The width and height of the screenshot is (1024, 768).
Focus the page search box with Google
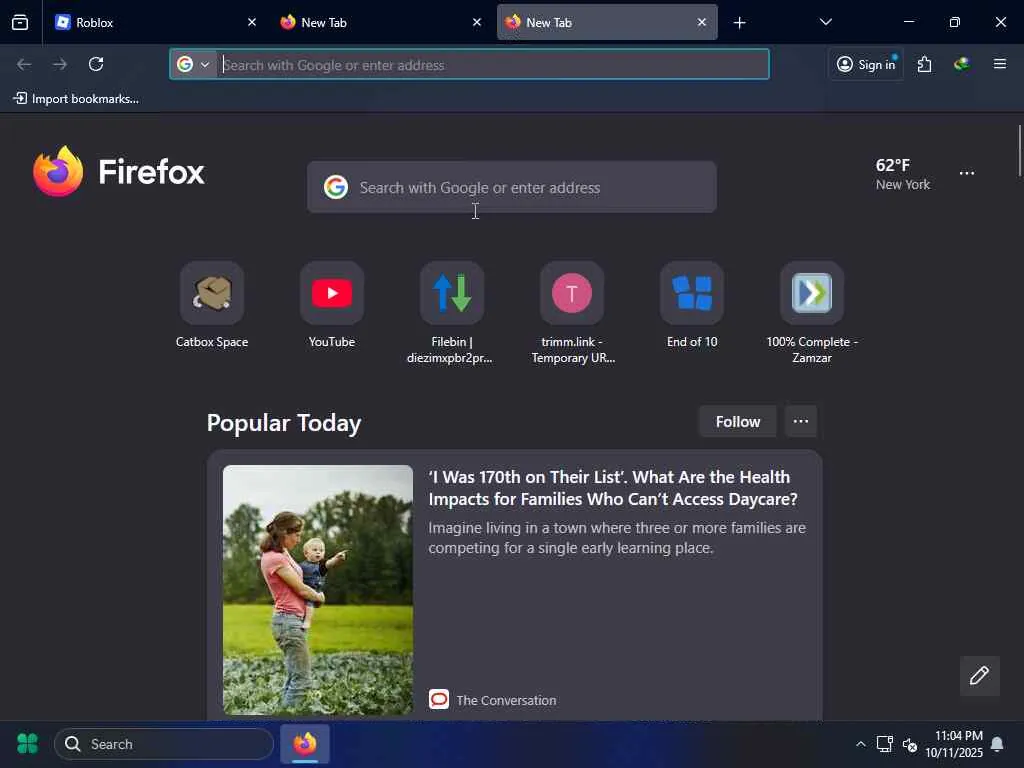coord(511,187)
